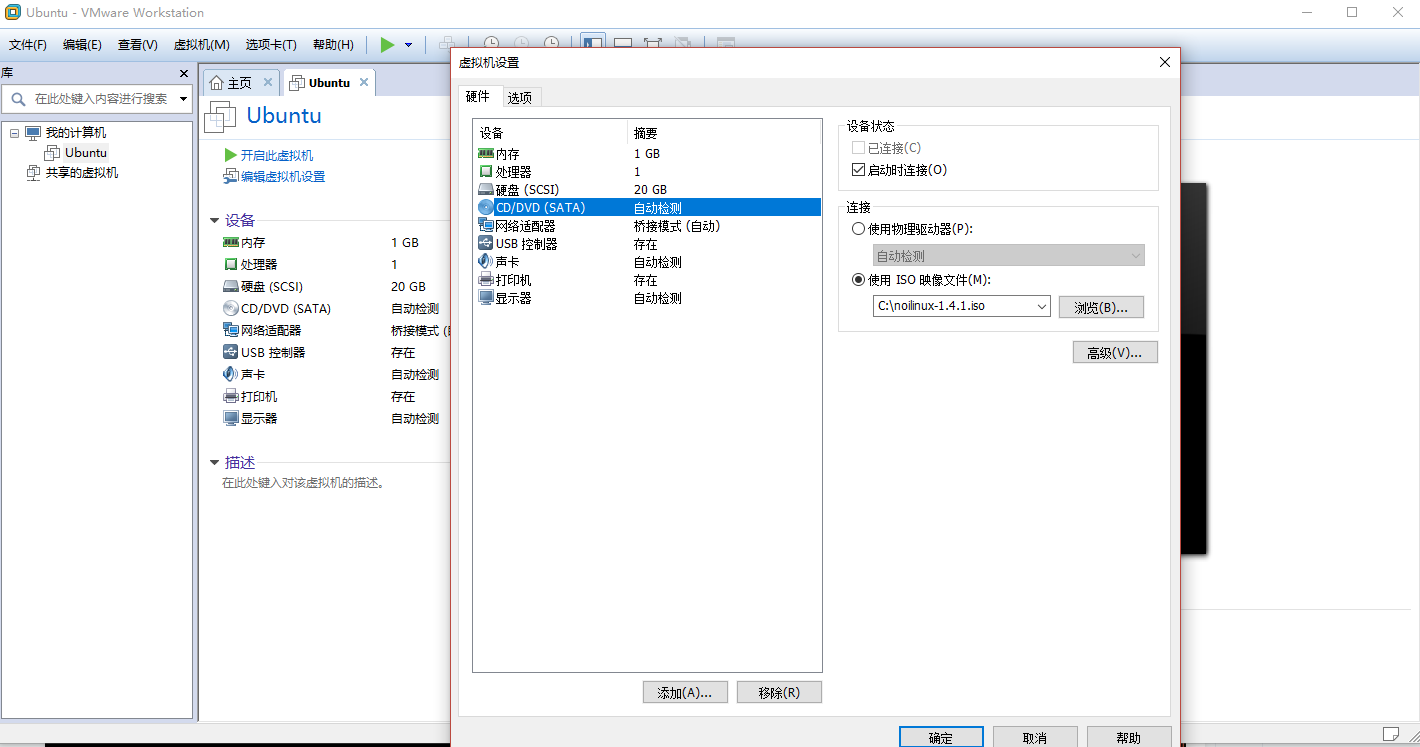Click the VM description text field

pos(303,483)
